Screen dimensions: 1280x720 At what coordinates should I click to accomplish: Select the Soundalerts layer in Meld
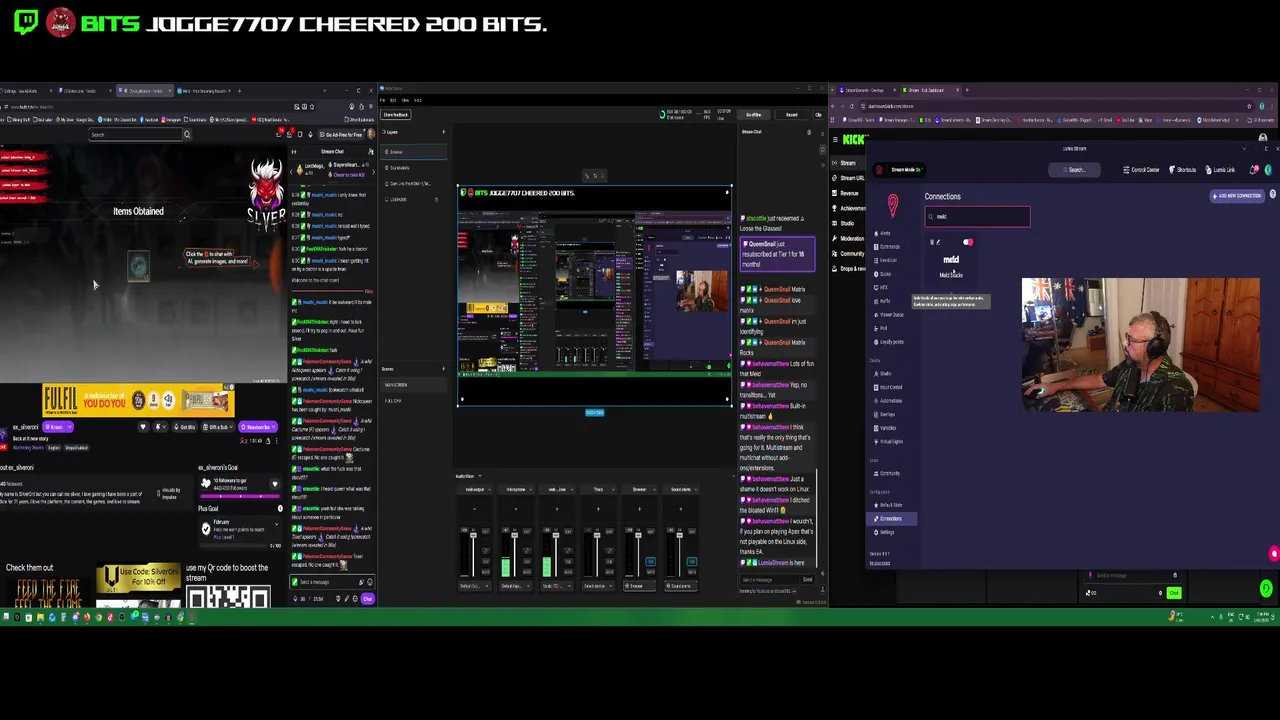click(413, 168)
